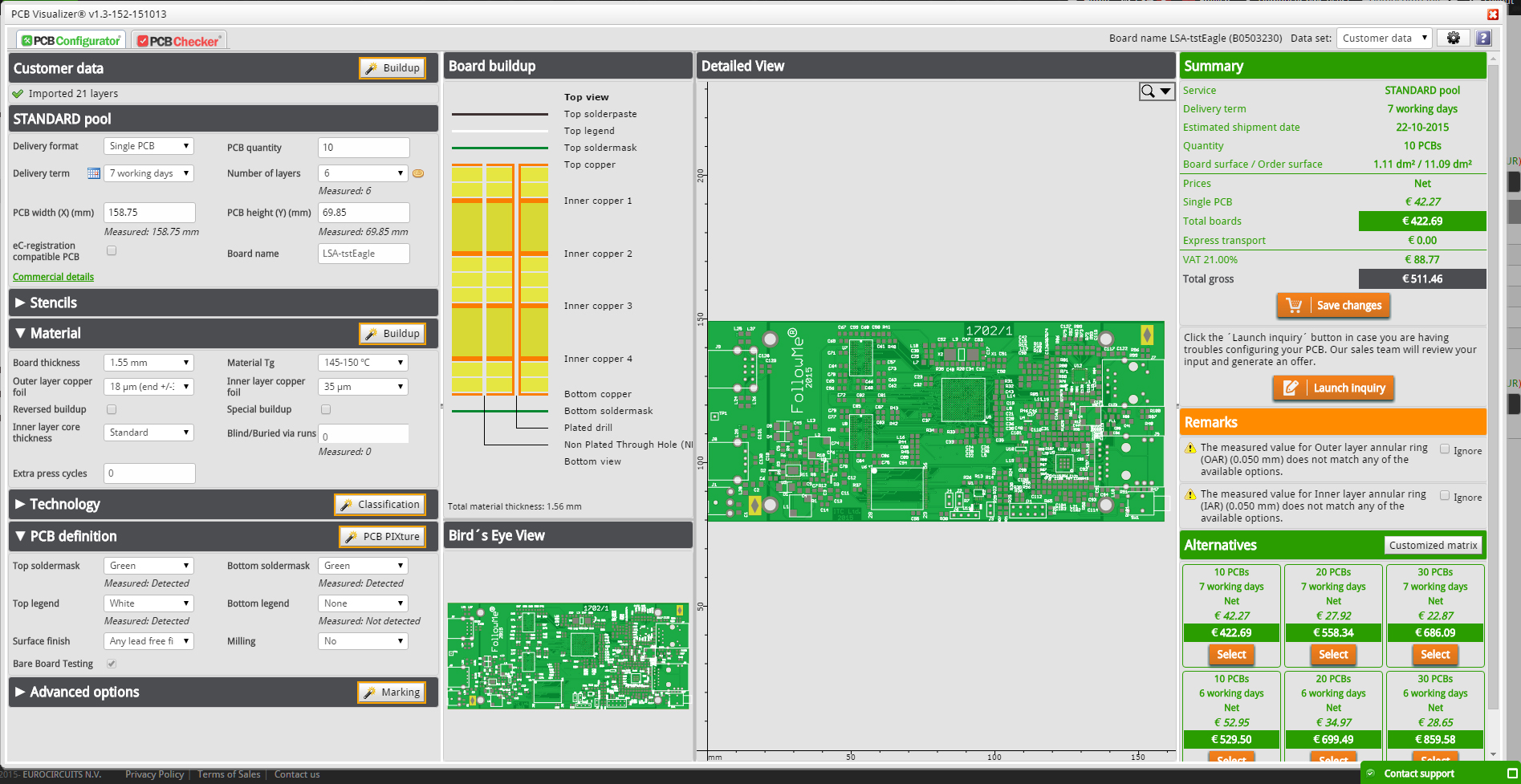Open the Commercial details link

coord(53,276)
